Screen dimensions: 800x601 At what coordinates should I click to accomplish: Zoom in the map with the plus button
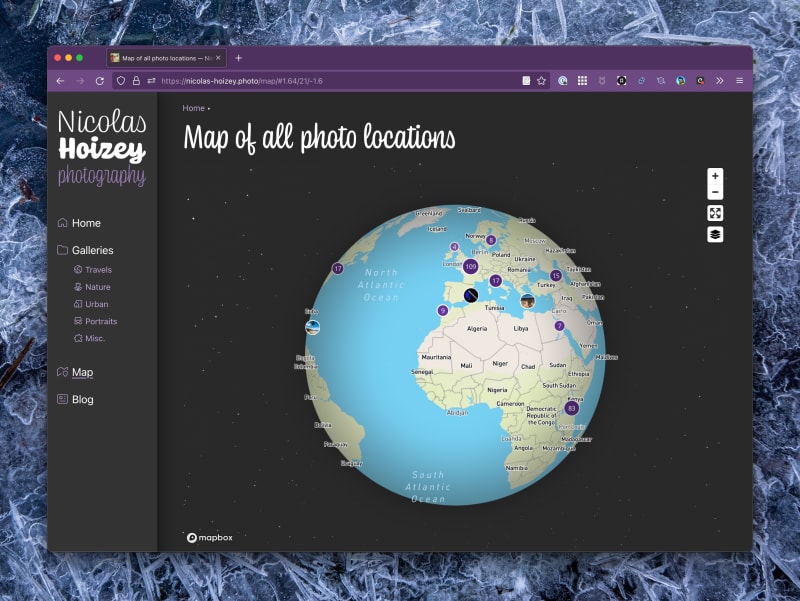(x=715, y=176)
